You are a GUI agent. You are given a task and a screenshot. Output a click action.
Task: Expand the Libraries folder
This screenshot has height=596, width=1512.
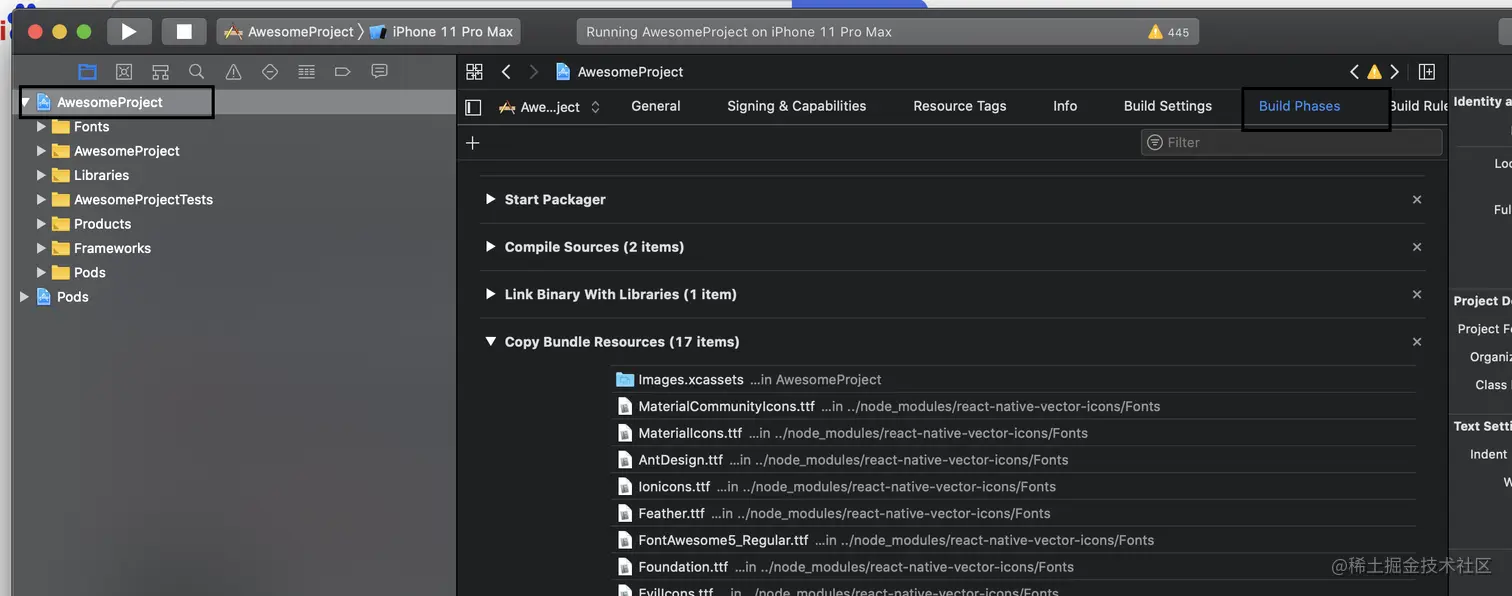point(41,175)
